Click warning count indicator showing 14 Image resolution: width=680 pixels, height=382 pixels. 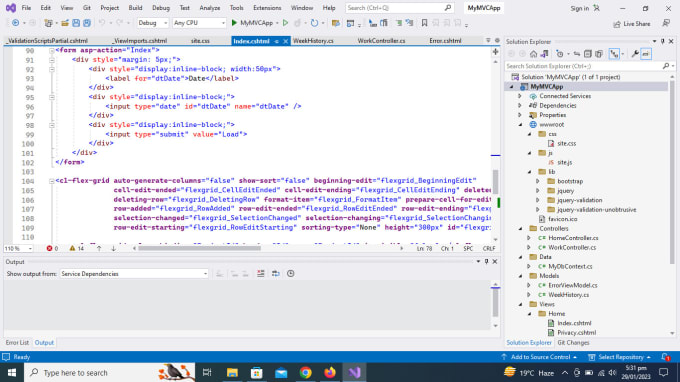pyautogui.click(x=76, y=248)
